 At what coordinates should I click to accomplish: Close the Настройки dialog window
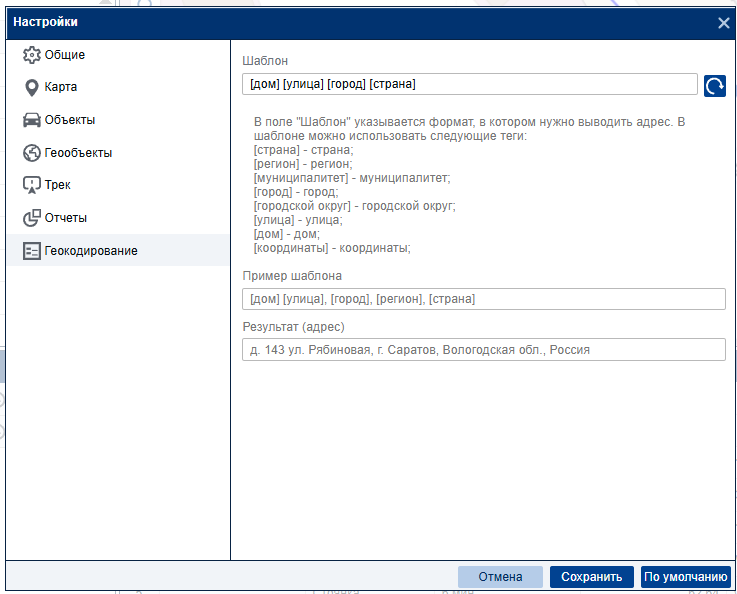pos(724,23)
